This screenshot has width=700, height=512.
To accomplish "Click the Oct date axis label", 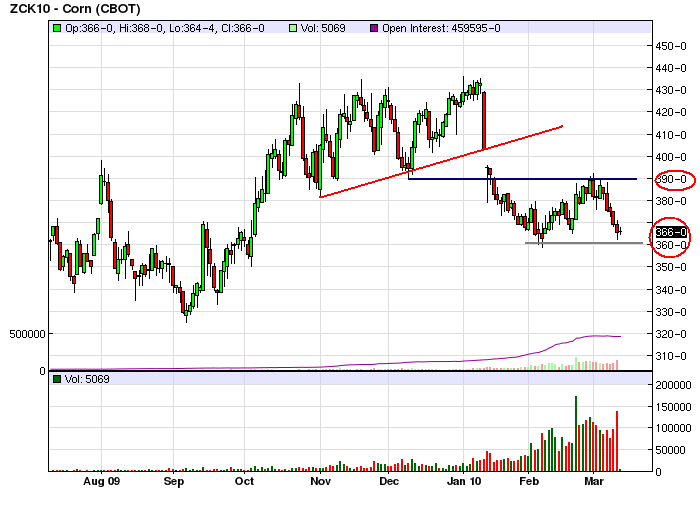I will (244, 482).
